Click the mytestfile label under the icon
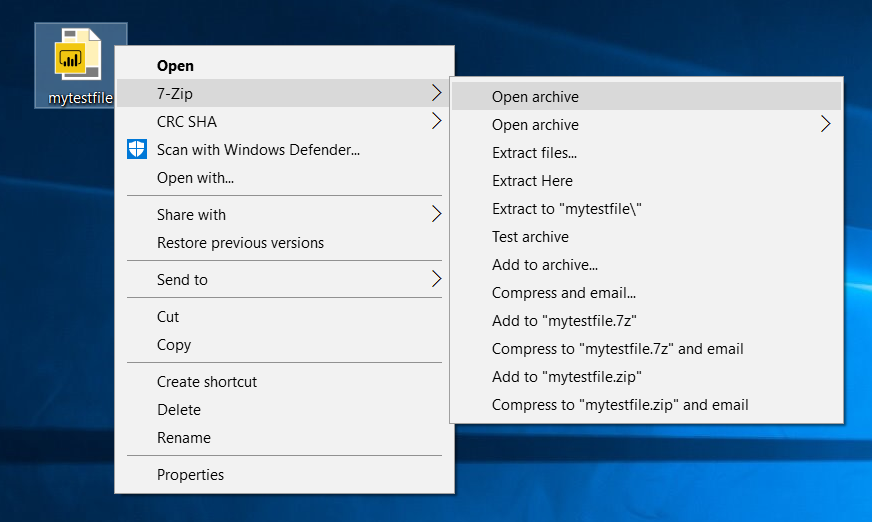 coord(81,98)
